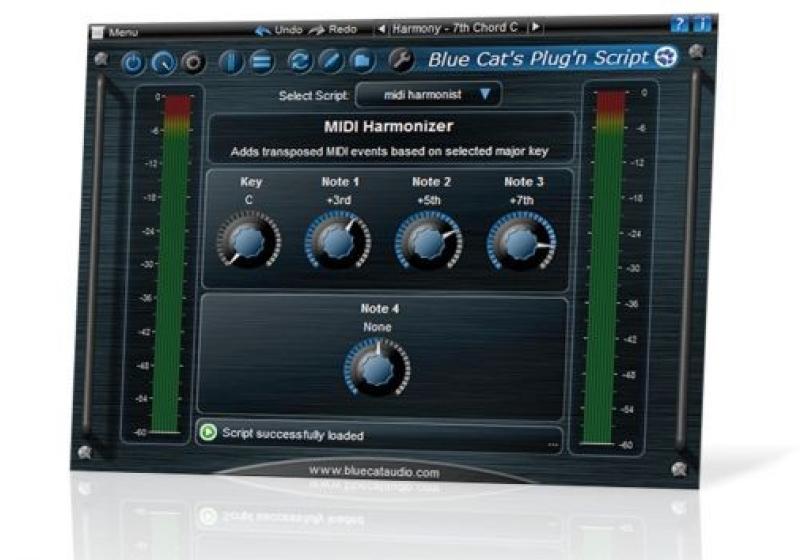Click the Blue Cat's Plug'n Script title
Image resolution: width=800 pixels, height=560 pixels.
[x=538, y=59]
